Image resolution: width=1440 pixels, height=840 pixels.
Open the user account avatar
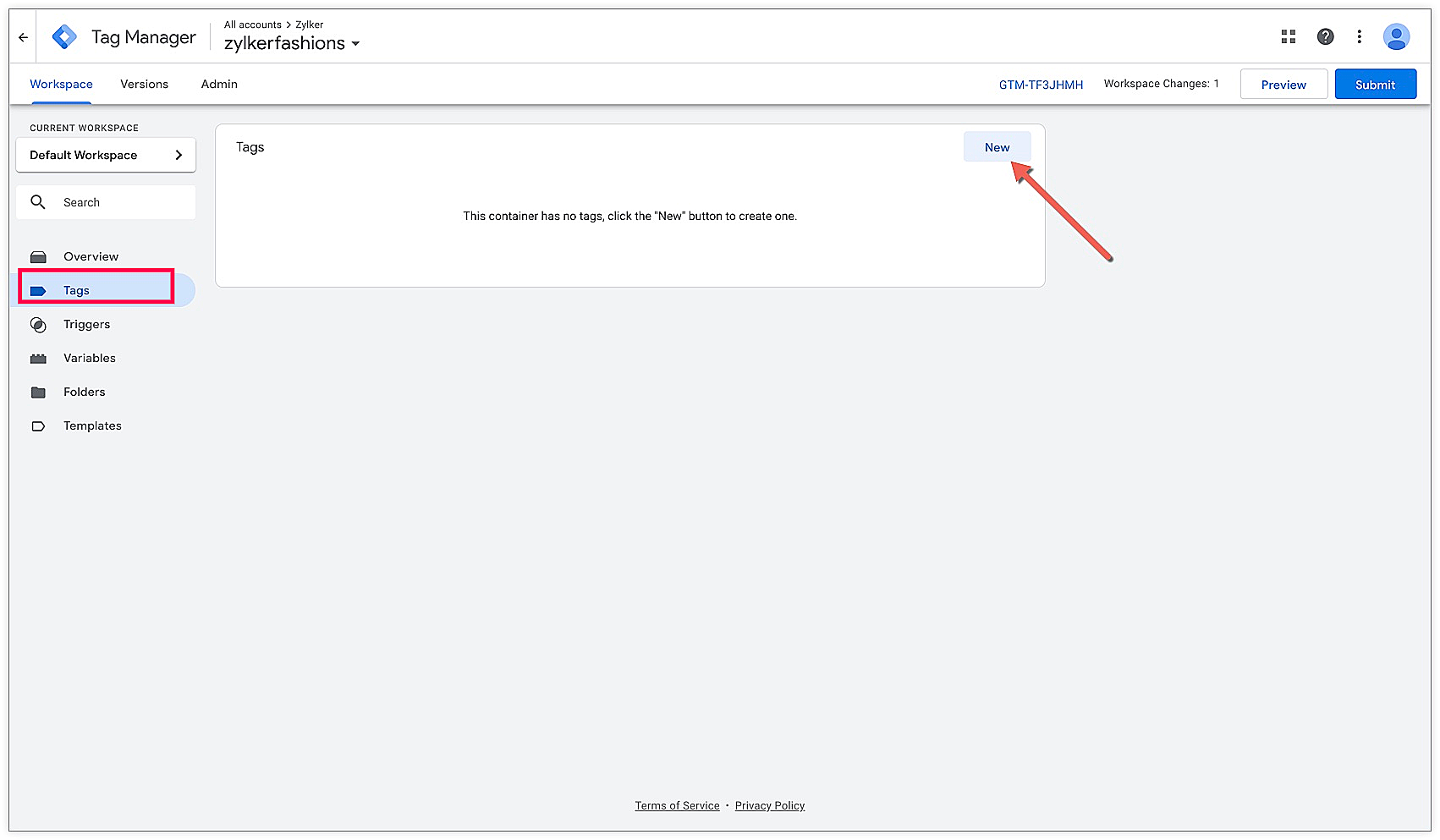click(x=1396, y=36)
